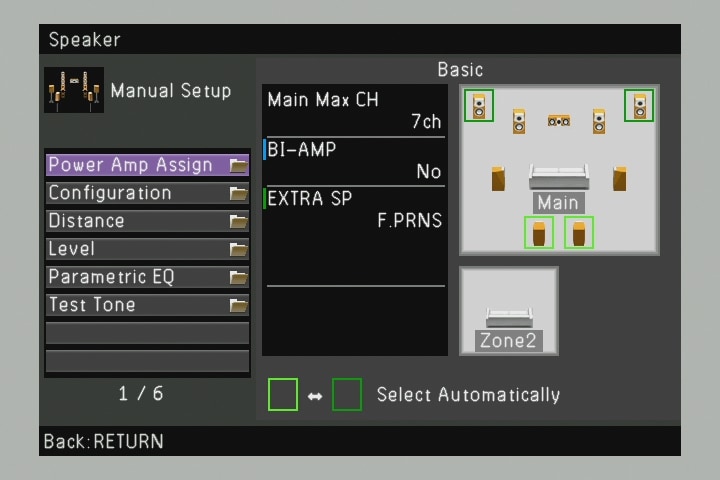Expand the Distance folder entry

point(147,221)
